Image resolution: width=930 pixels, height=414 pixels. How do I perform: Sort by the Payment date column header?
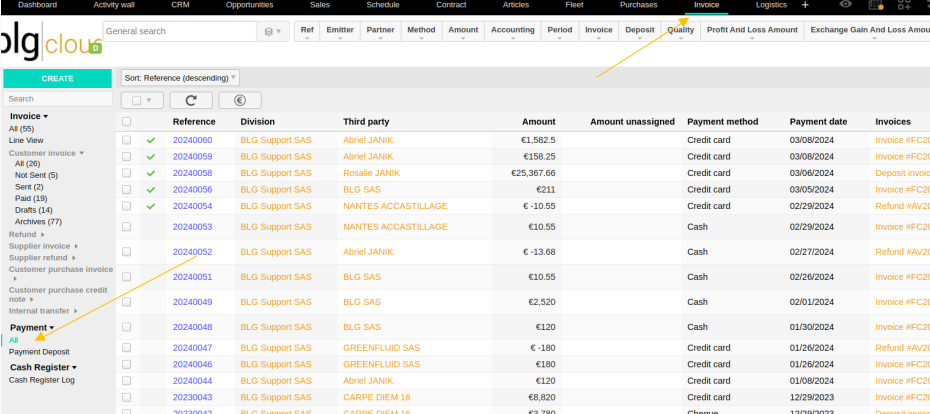coord(818,122)
